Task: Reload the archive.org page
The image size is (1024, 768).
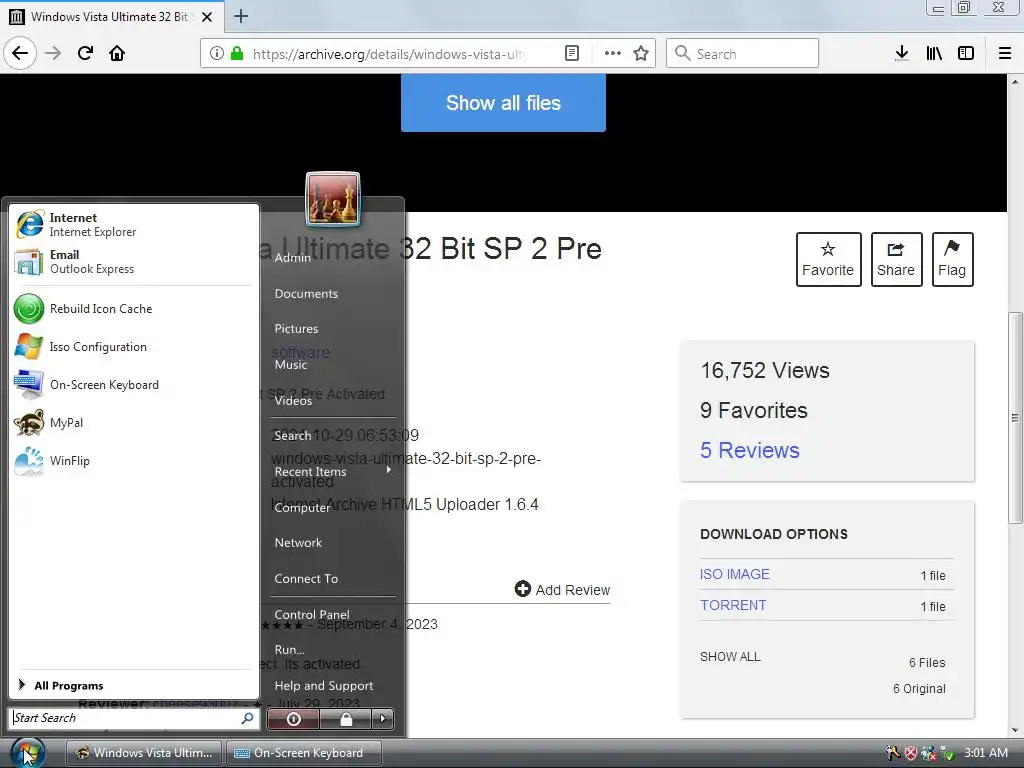Action: [x=86, y=53]
